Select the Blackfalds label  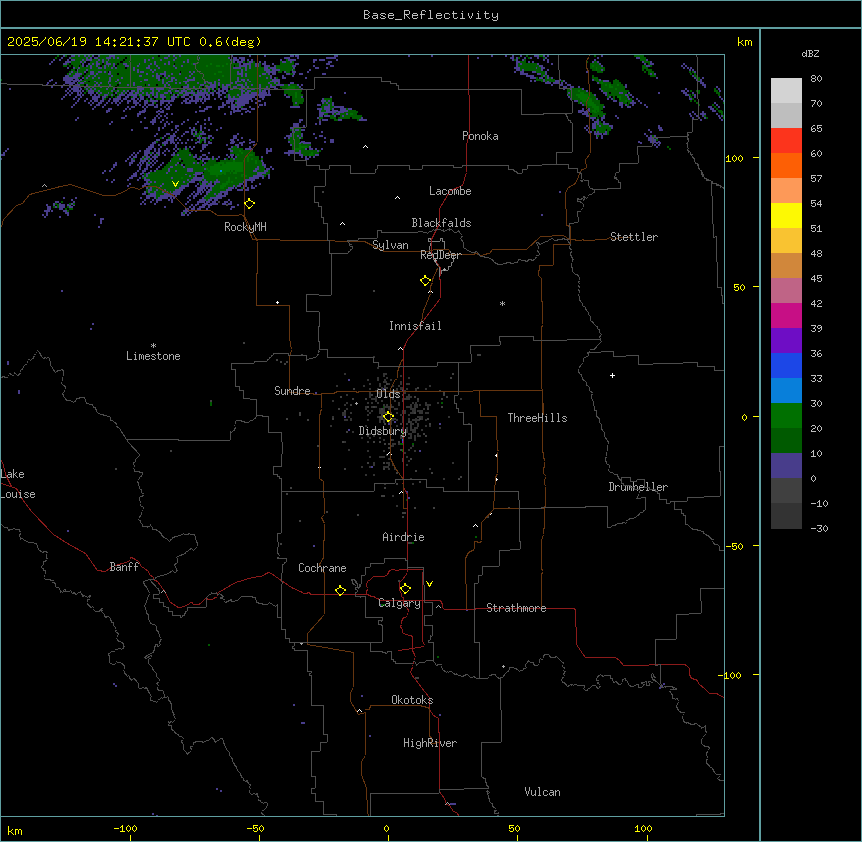pos(441,223)
